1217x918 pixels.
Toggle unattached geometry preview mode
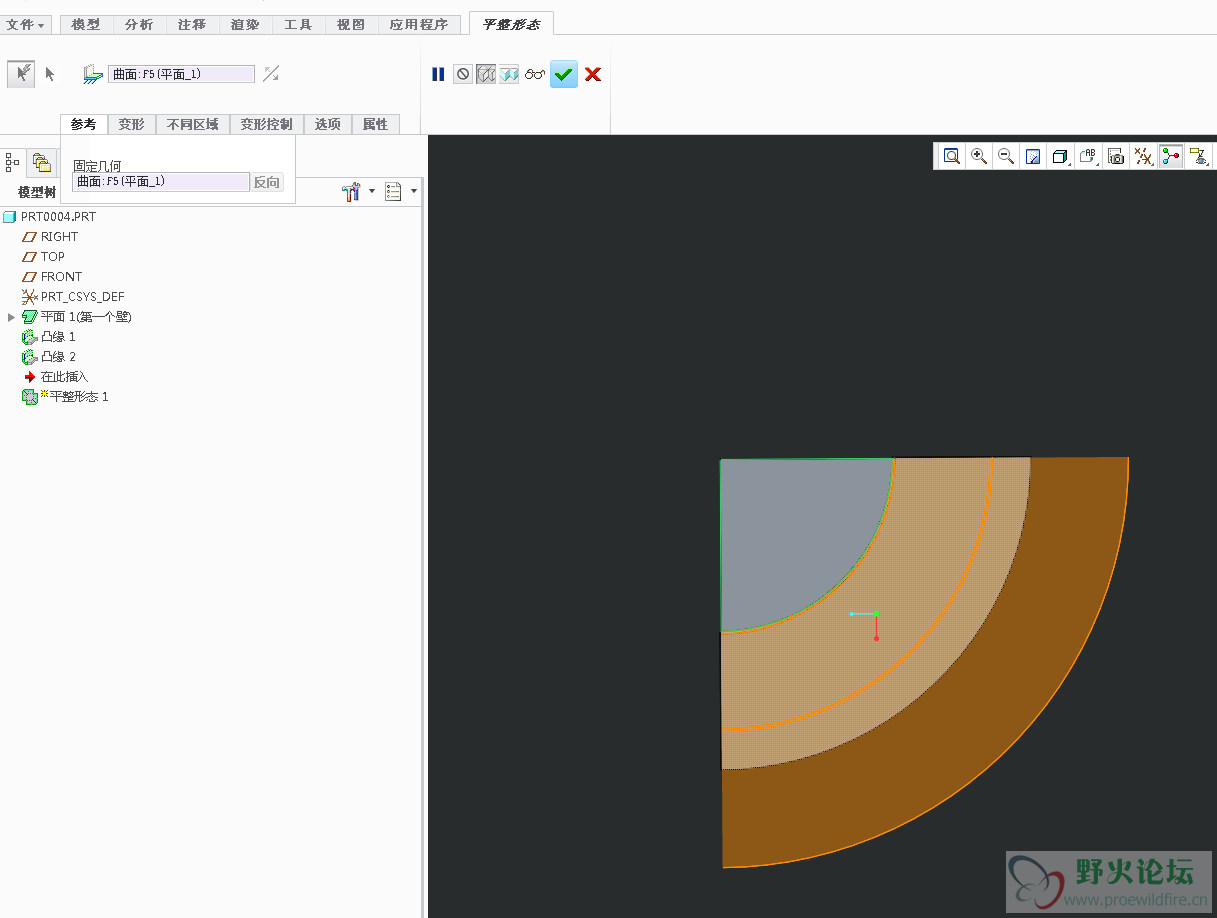pos(509,74)
